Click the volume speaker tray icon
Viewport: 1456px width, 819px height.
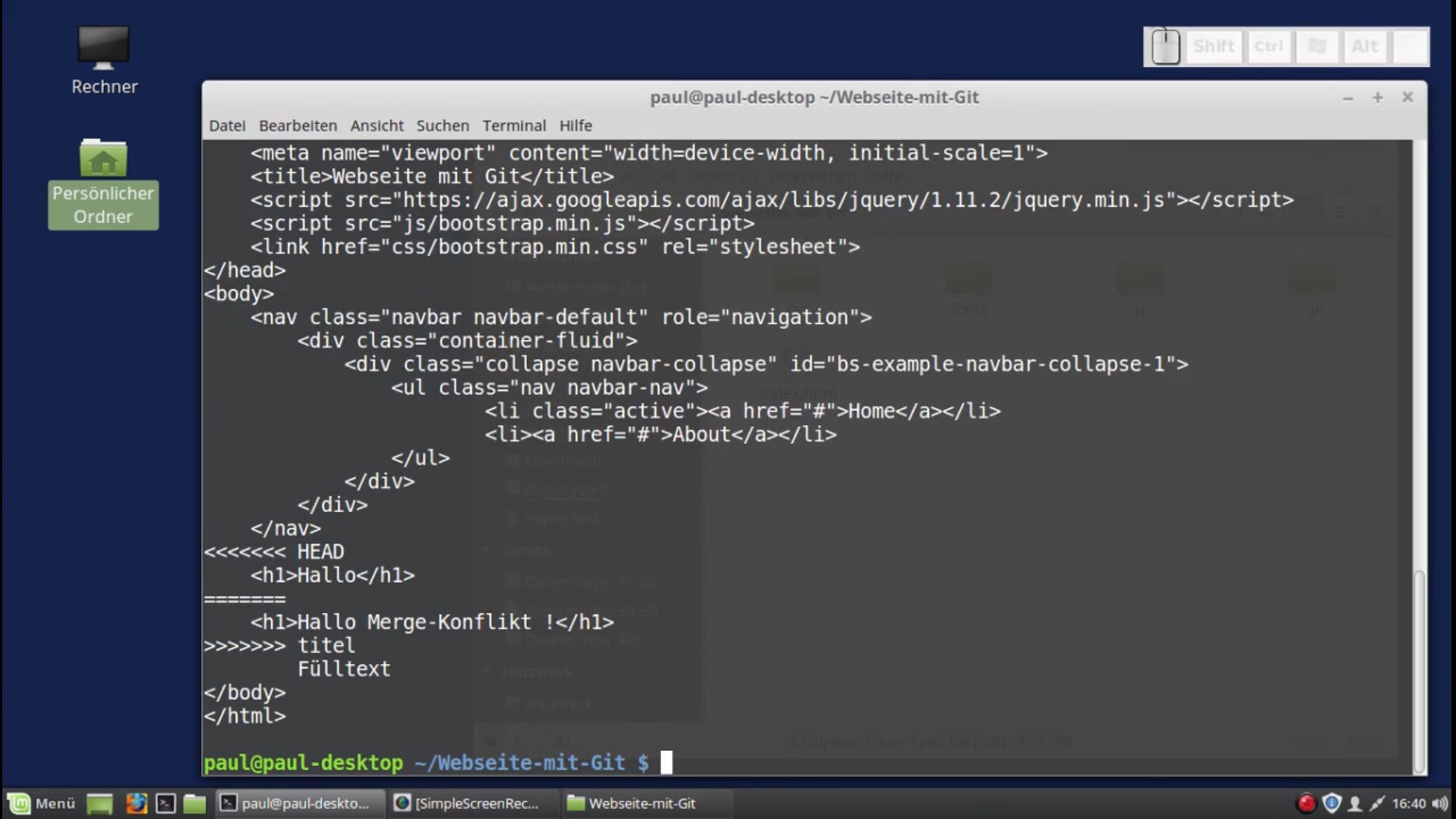(x=1440, y=803)
